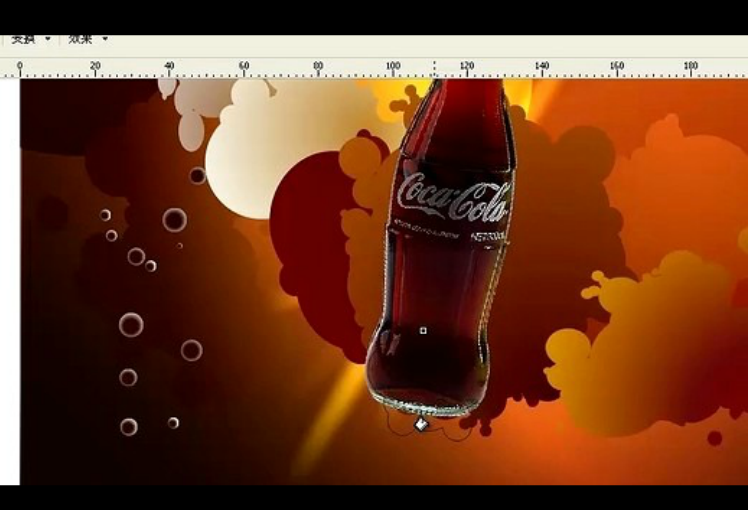Click the ruler mark labeled 100

tap(393, 65)
